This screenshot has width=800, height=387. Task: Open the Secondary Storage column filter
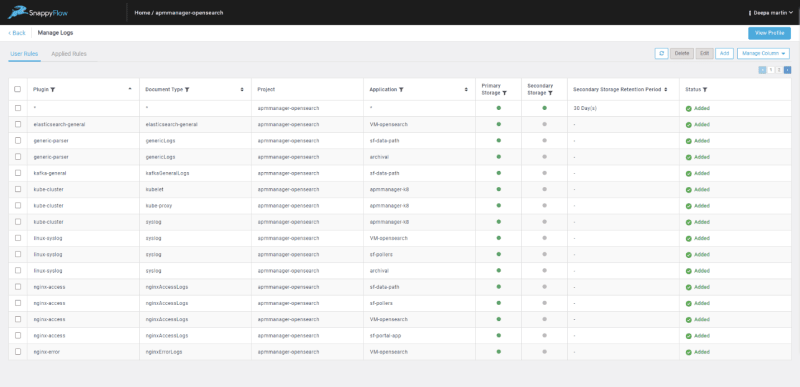click(x=550, y=93)
